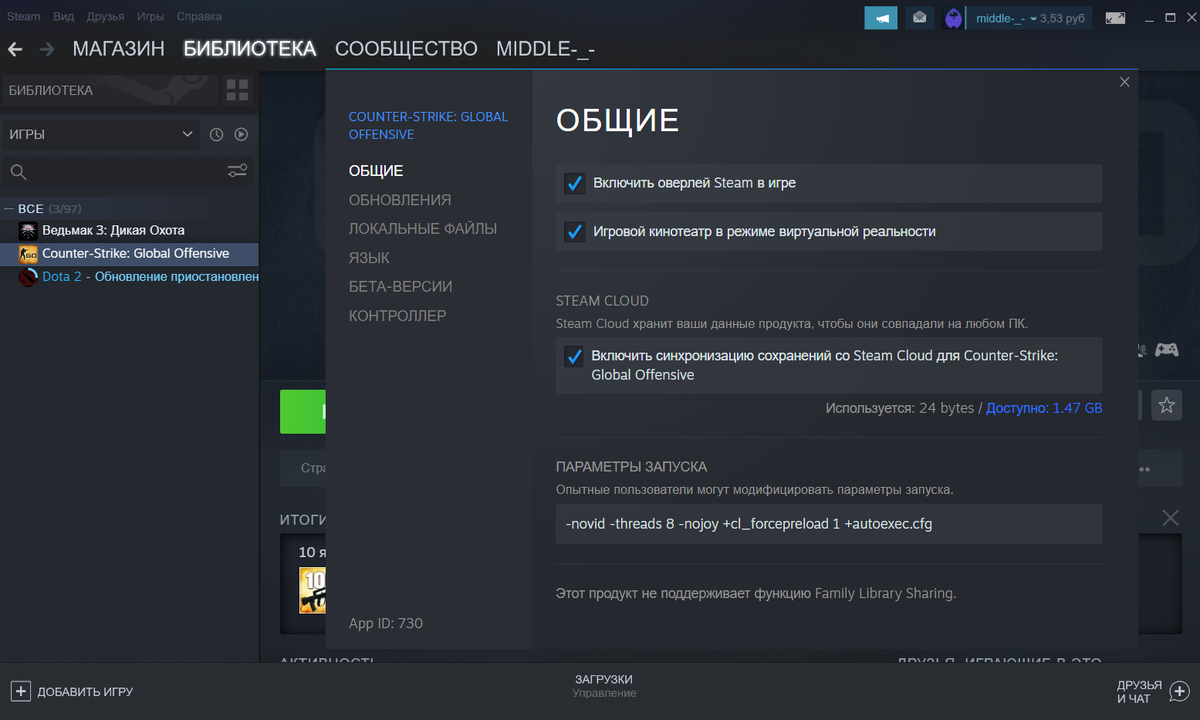
Task: Go forward with the right arrow
Action: [46, 49]
